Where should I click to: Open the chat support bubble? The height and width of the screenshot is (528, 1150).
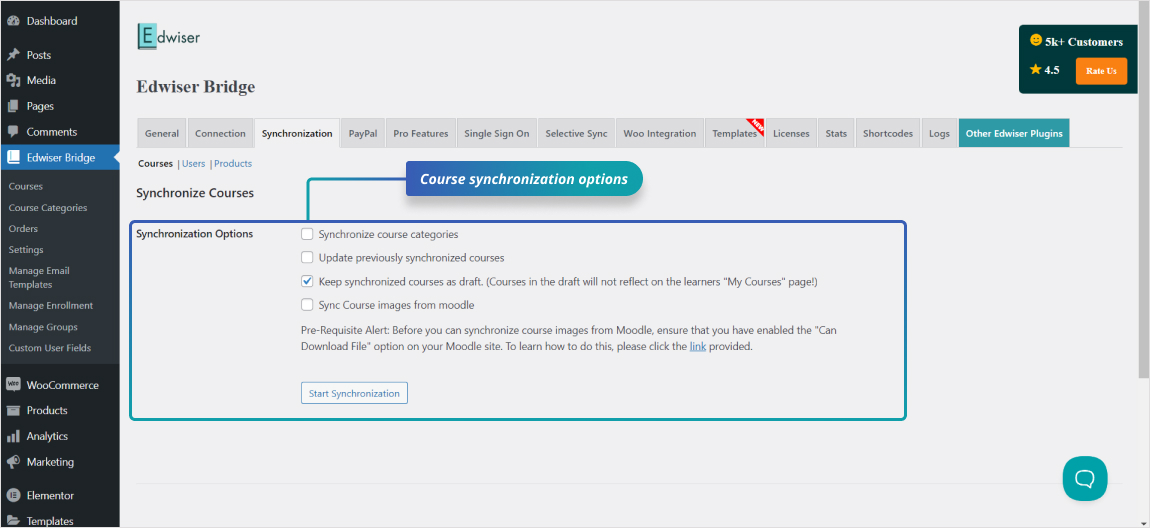tap(1085, 478)
